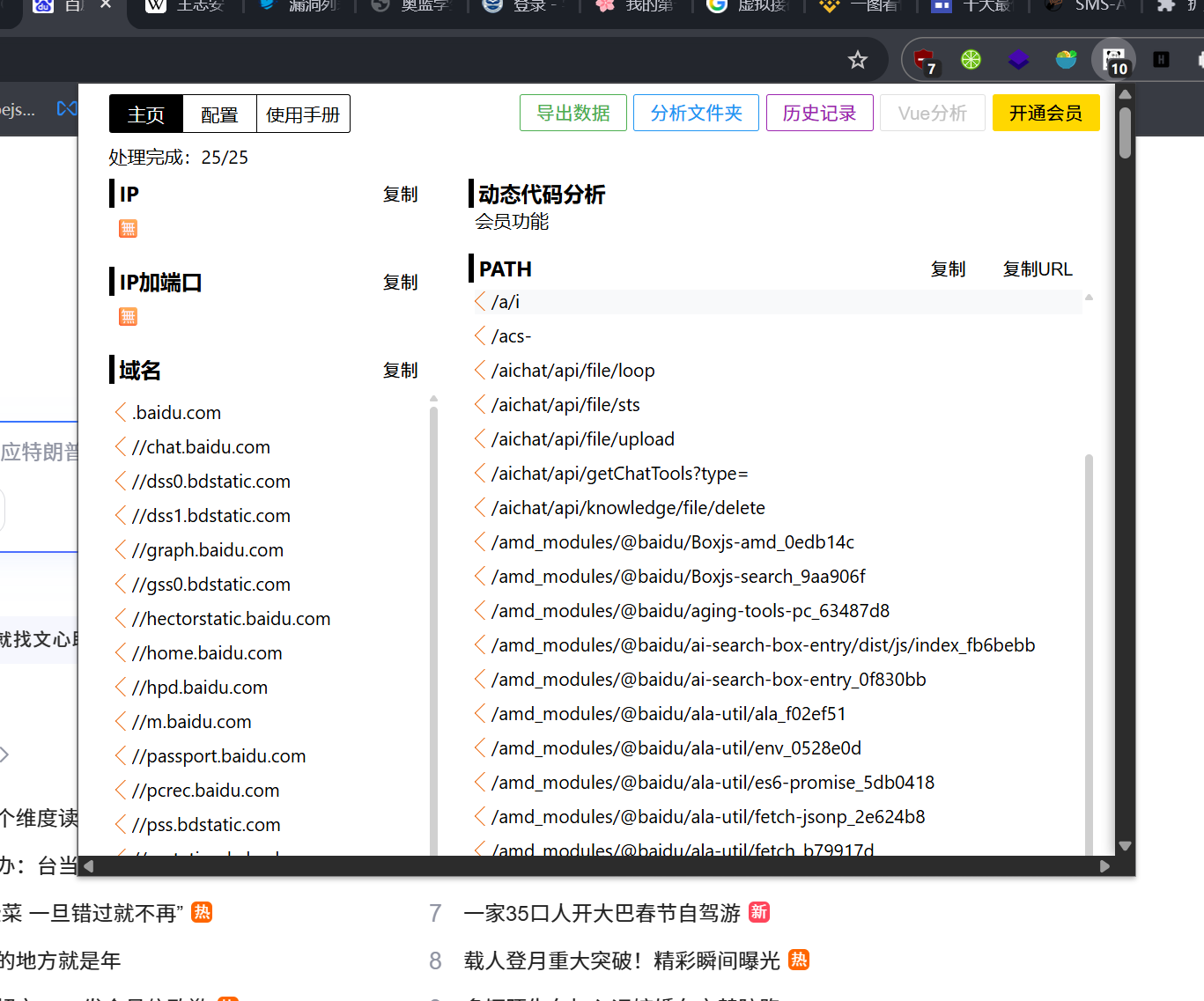Image resolution: width=1204 pixels, height=1001 pixels.
Task: Select the /aichat/api/getChatTools?type= path
Action: (x=620, y=474)
